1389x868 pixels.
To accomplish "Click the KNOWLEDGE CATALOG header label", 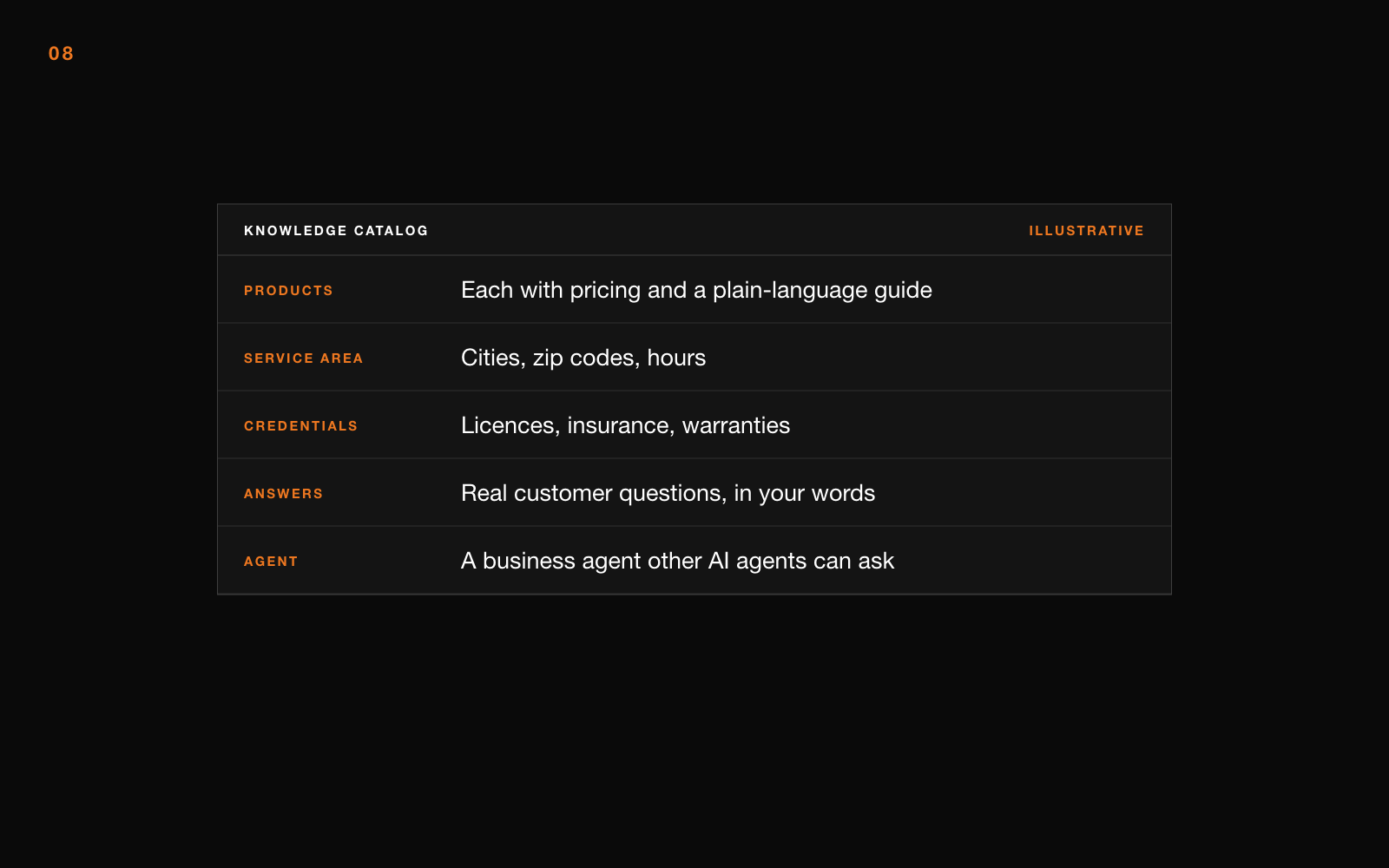I will [x=336, y=231].
